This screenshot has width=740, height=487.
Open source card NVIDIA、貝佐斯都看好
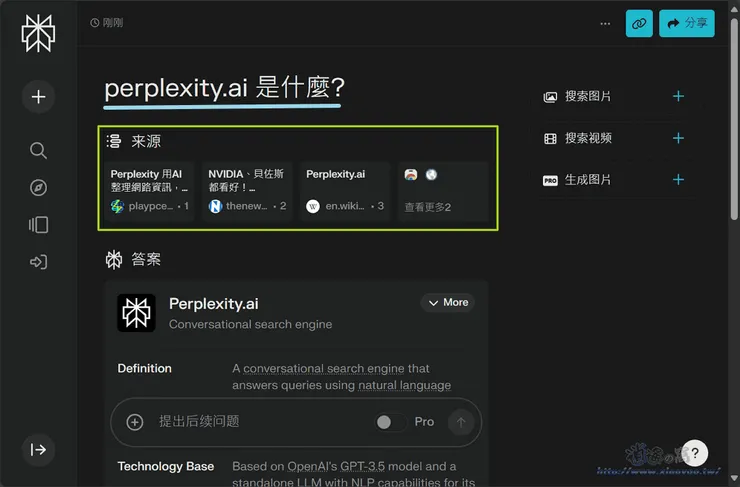click(x=247, y=191)
